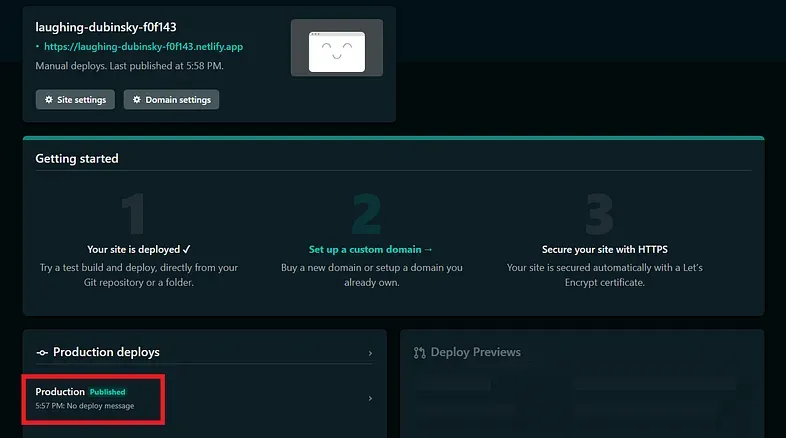The height and width of the screenshot is (438, 786).
Task: Click the smiley face in the site preview
Action: pos(336,50)
